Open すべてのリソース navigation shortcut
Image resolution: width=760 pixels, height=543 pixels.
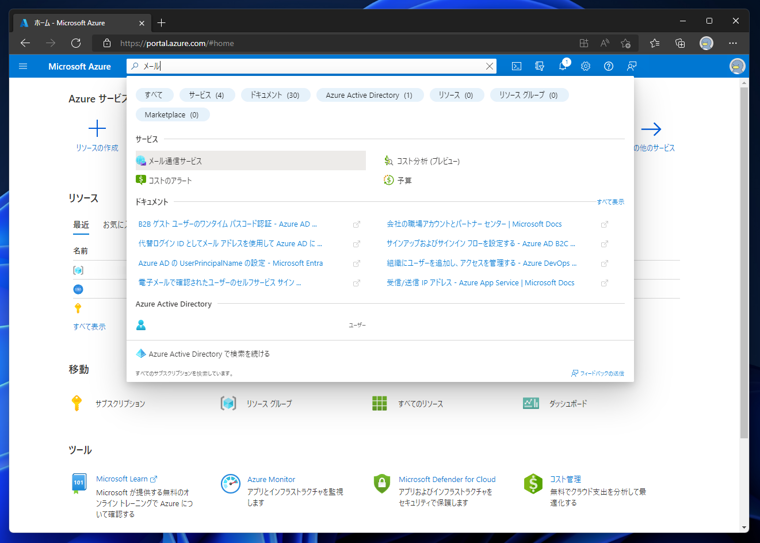pos(408,403)
